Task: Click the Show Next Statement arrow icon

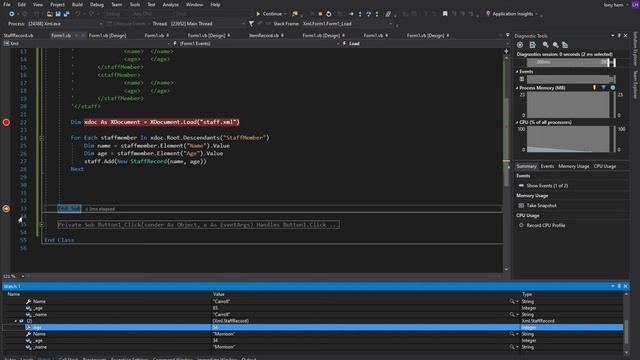Action: click(351, 14)
